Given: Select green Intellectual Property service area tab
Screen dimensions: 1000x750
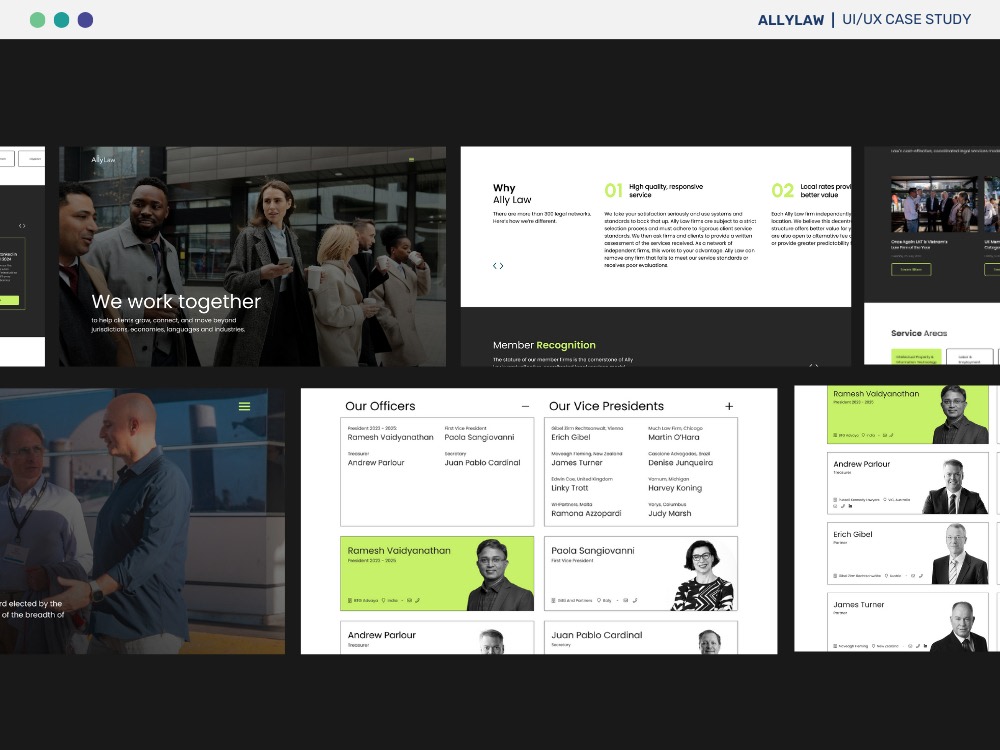Looking at the screenshot, I should pyautogui.click(x=915, y=358).
